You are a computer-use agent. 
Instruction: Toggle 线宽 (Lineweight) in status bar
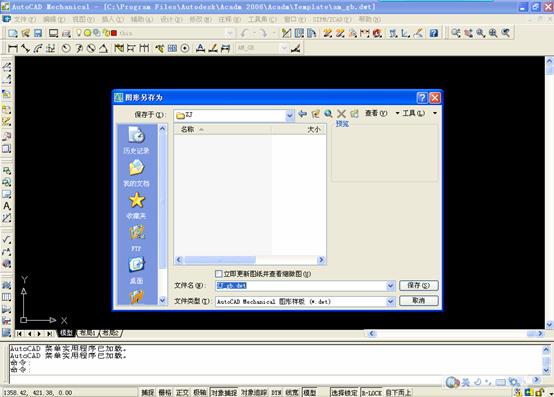[292, 392]
